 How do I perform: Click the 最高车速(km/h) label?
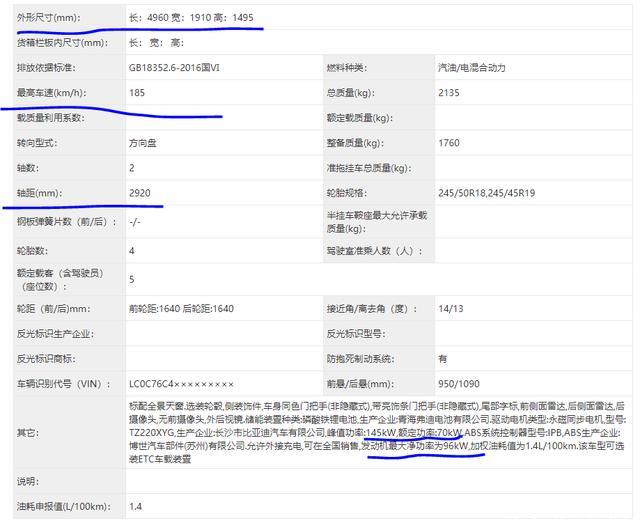pyautogui.click(x=51, y=93)
